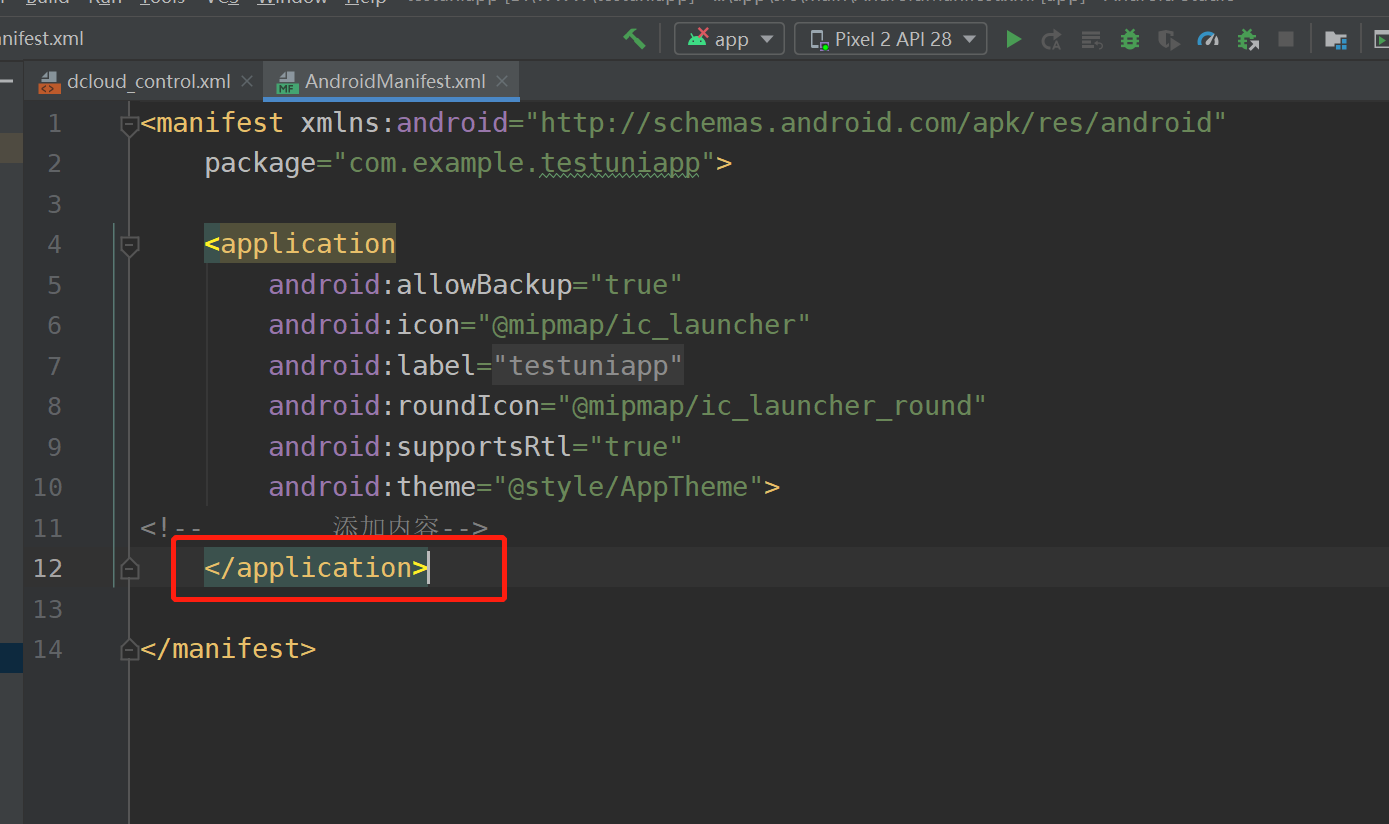The image size is (1389, 824).
Task: Click line number 1 in the gutter
Action: click(54, 123)
